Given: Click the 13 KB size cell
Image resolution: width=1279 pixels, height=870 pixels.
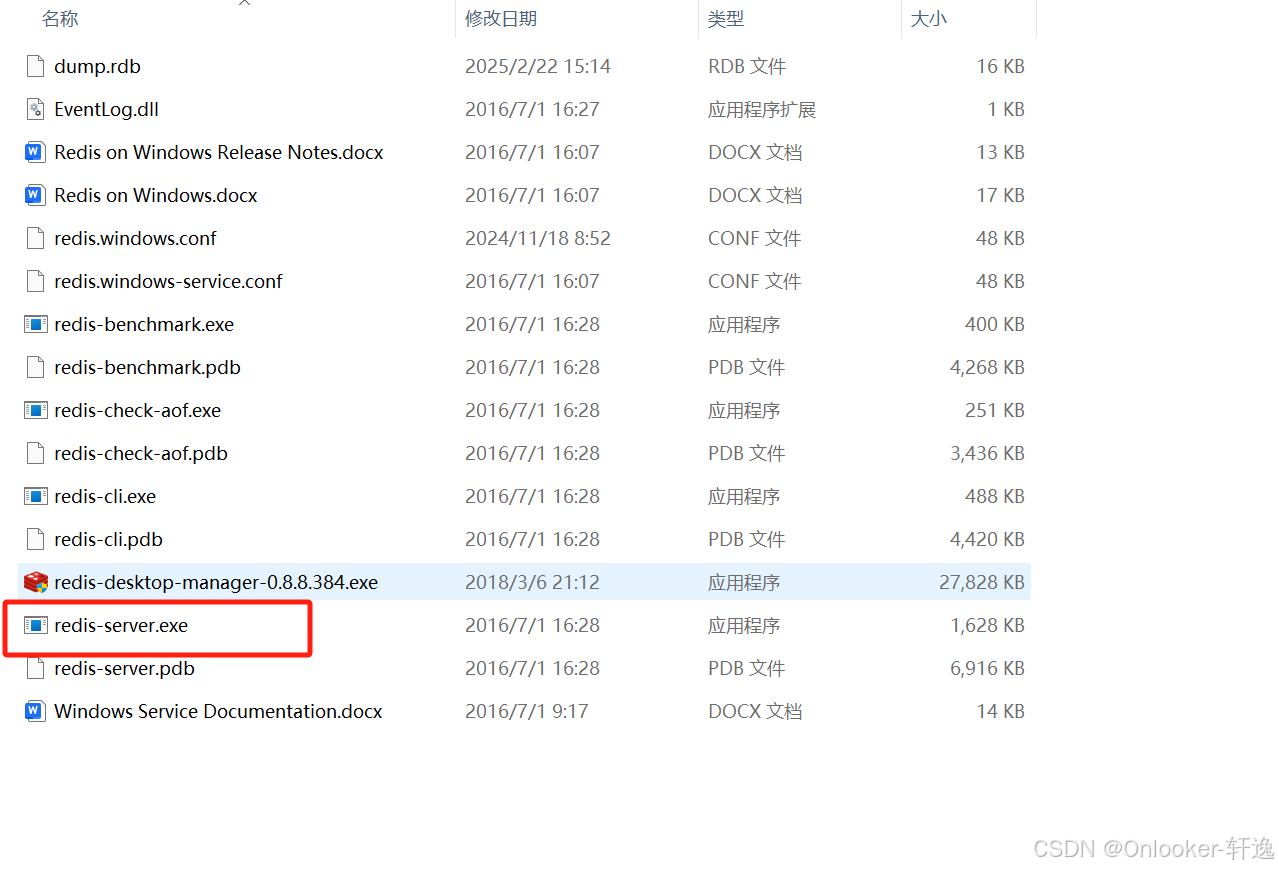Looking at the screenshot, I should (x=1001, y=153).
